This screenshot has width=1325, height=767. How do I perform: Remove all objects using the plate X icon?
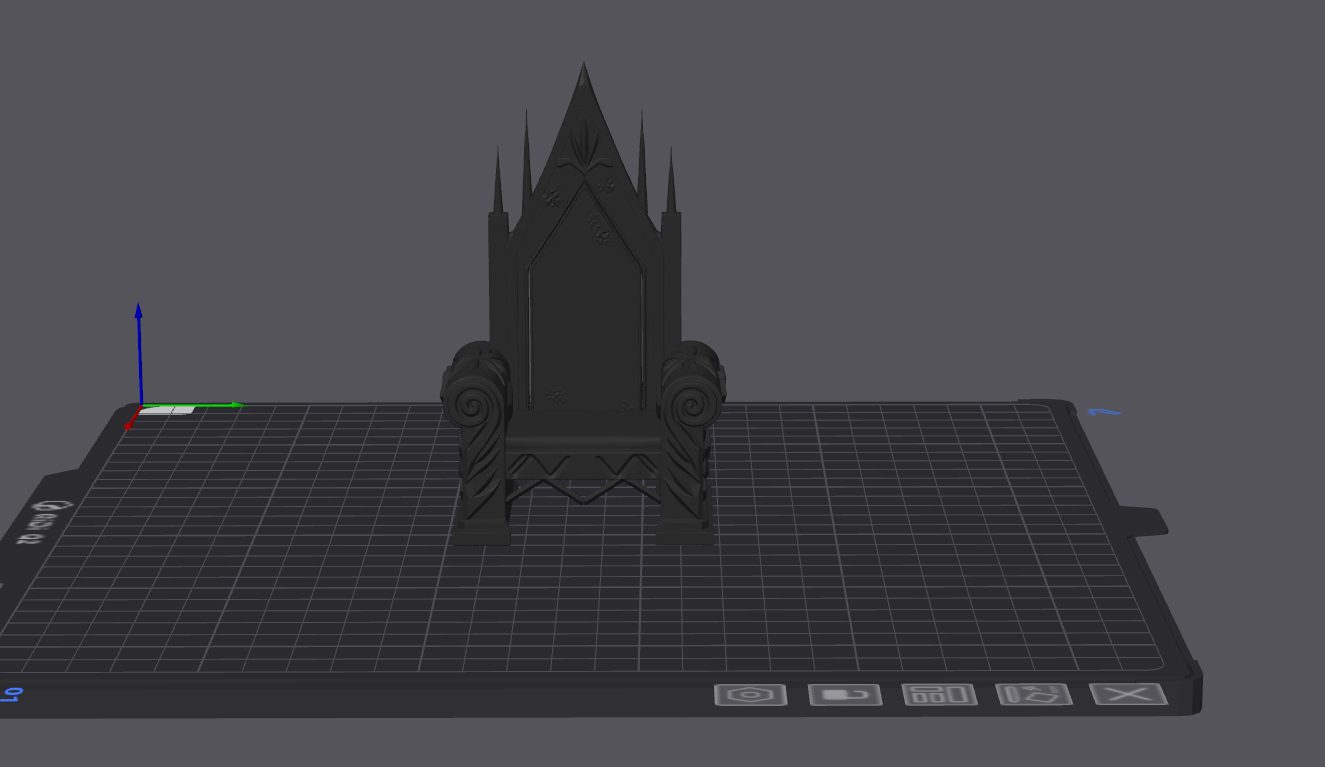1128,694
